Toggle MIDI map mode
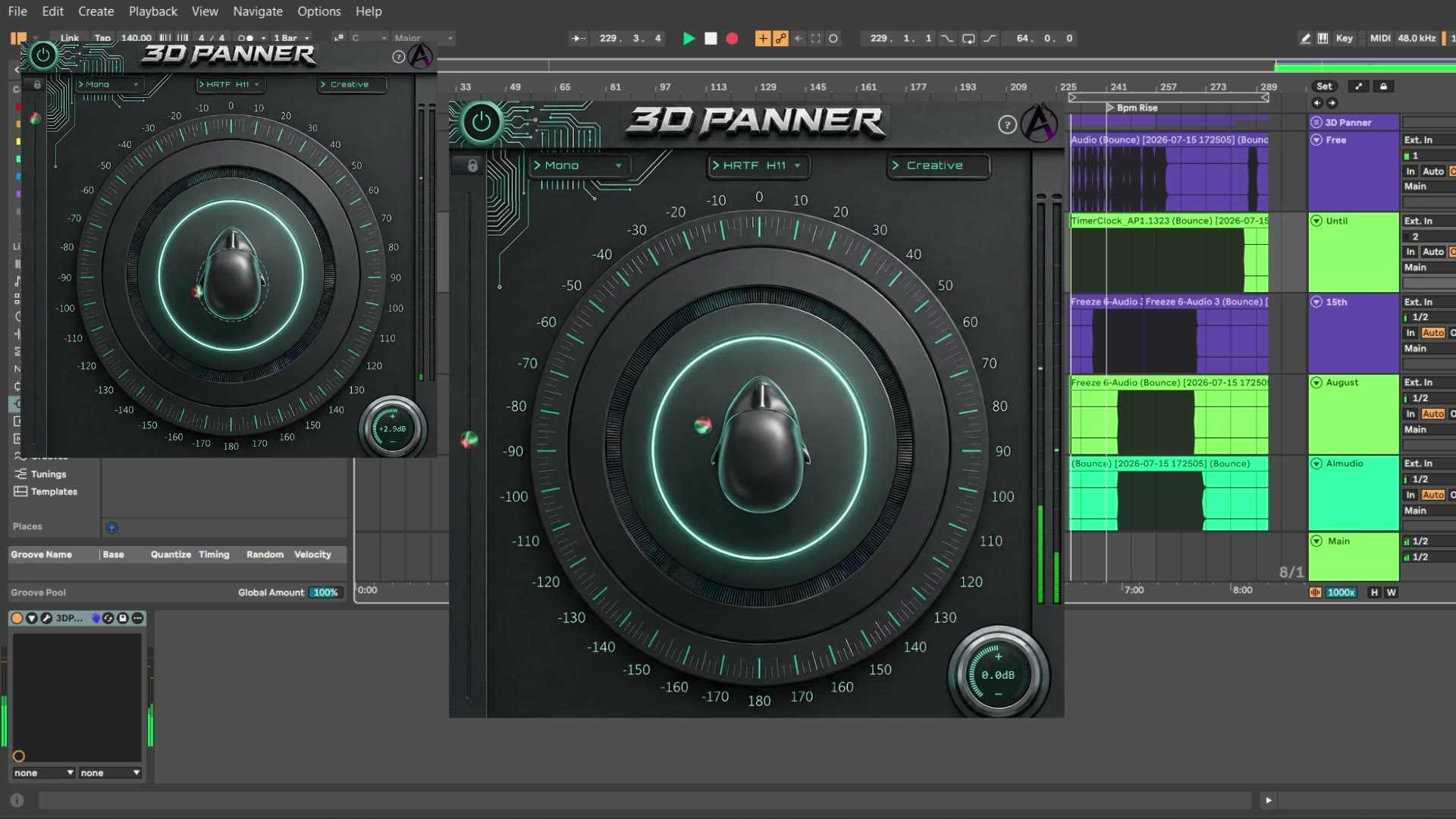Image resolution: width=1456 pixels, height=819 pixels. pos(1380,38)
